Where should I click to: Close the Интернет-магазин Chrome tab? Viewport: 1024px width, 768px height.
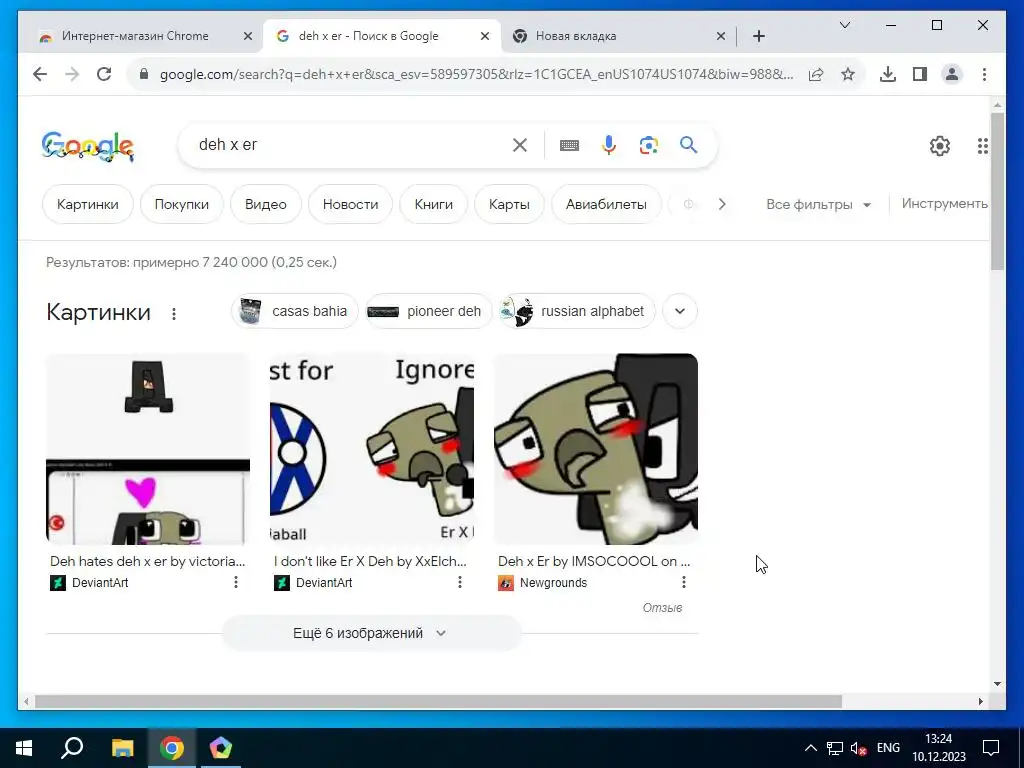pos(248,36)
